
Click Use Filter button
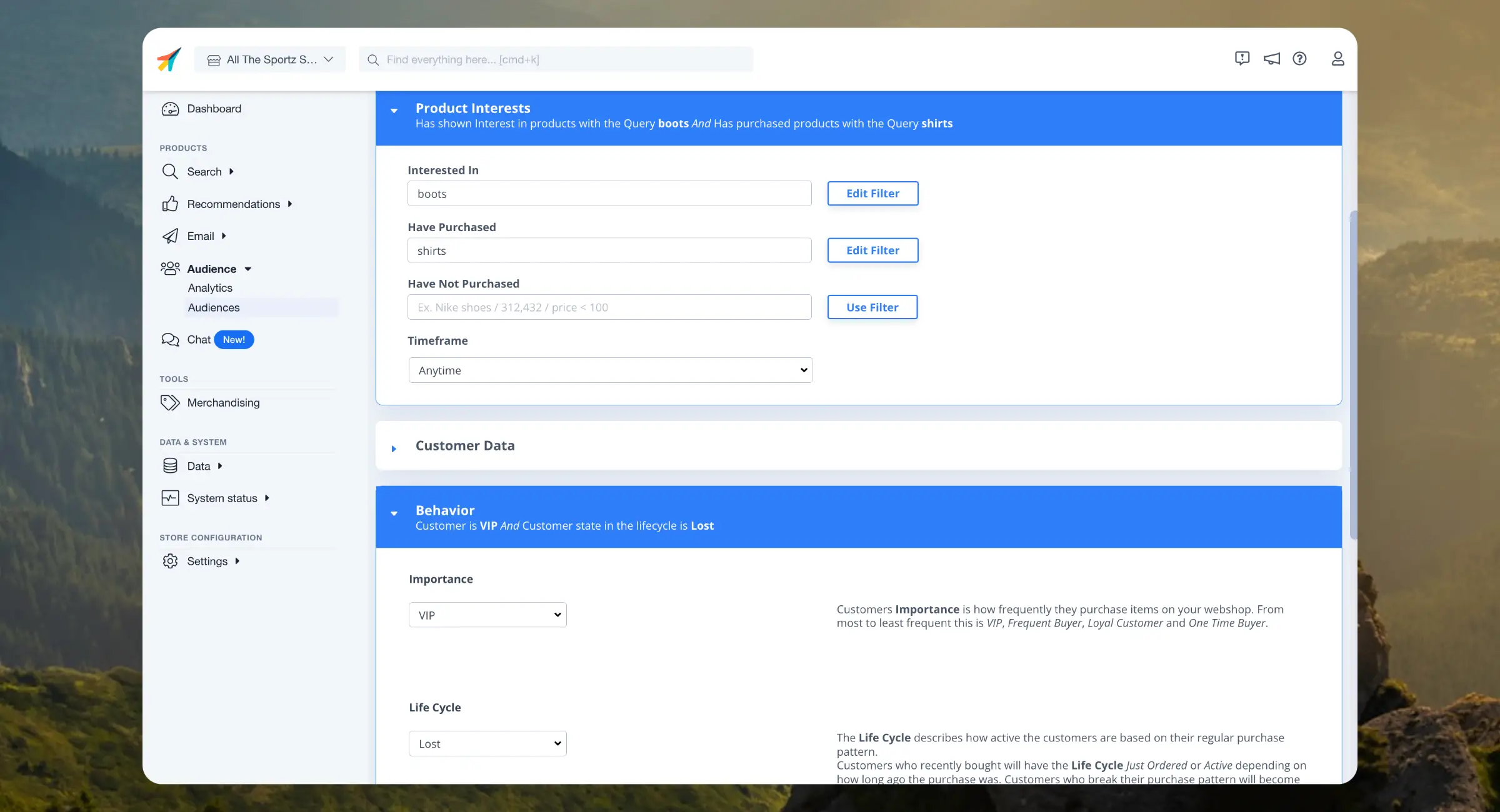click(x=872, y=307)
